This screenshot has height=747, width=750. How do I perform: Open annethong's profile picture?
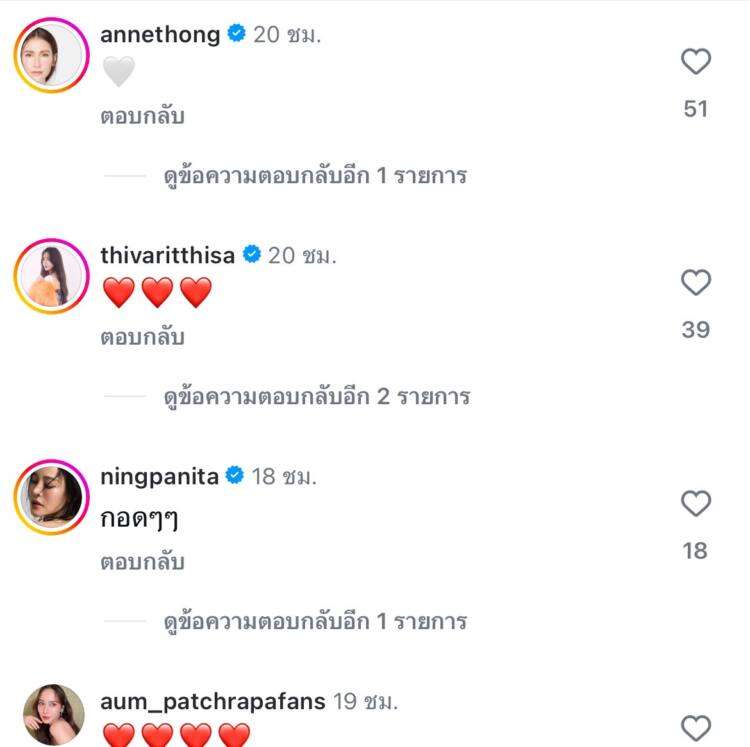click(x=53, y=55)
